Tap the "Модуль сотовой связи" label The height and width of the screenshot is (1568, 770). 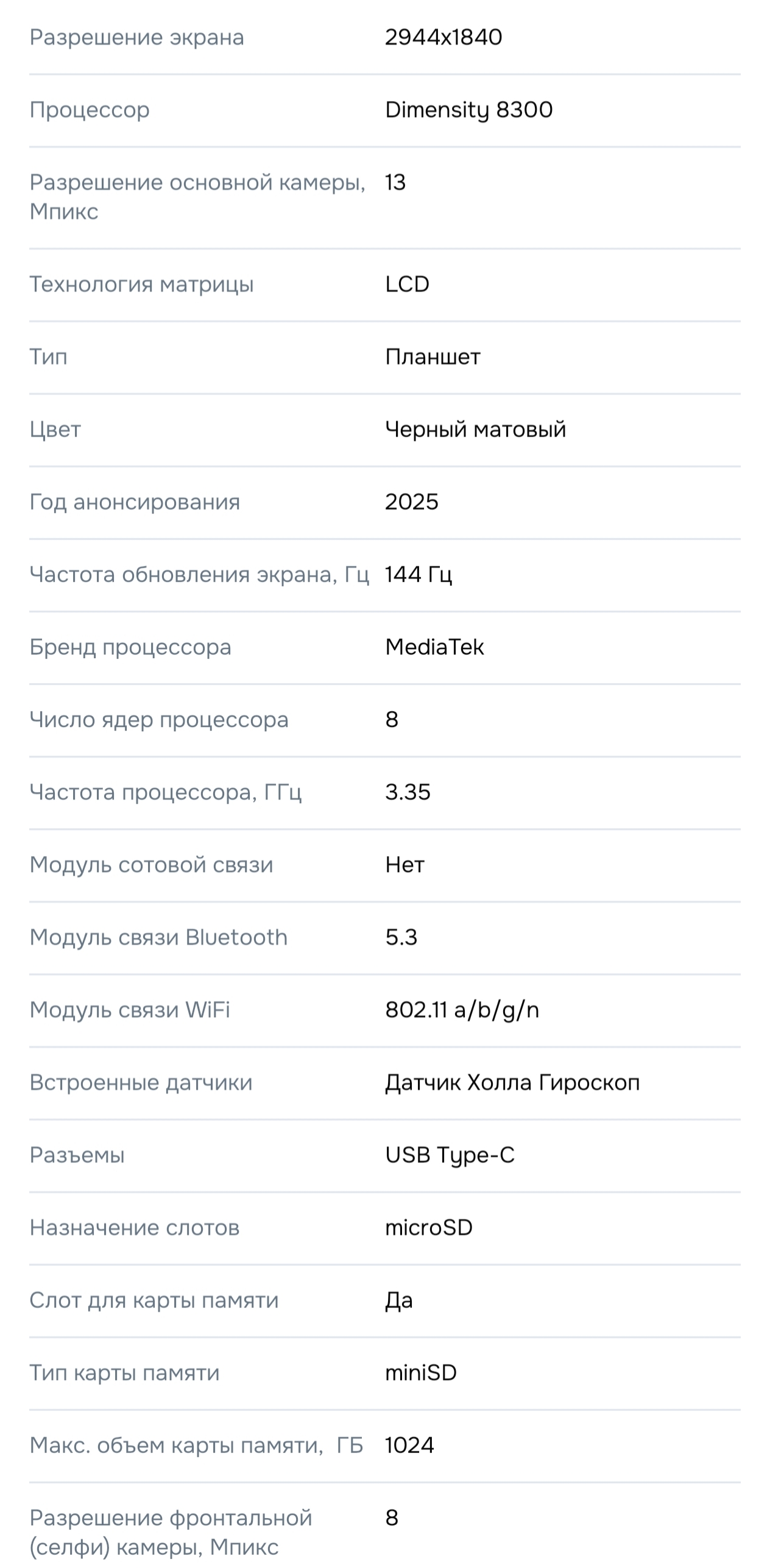[x=151, y=864]
